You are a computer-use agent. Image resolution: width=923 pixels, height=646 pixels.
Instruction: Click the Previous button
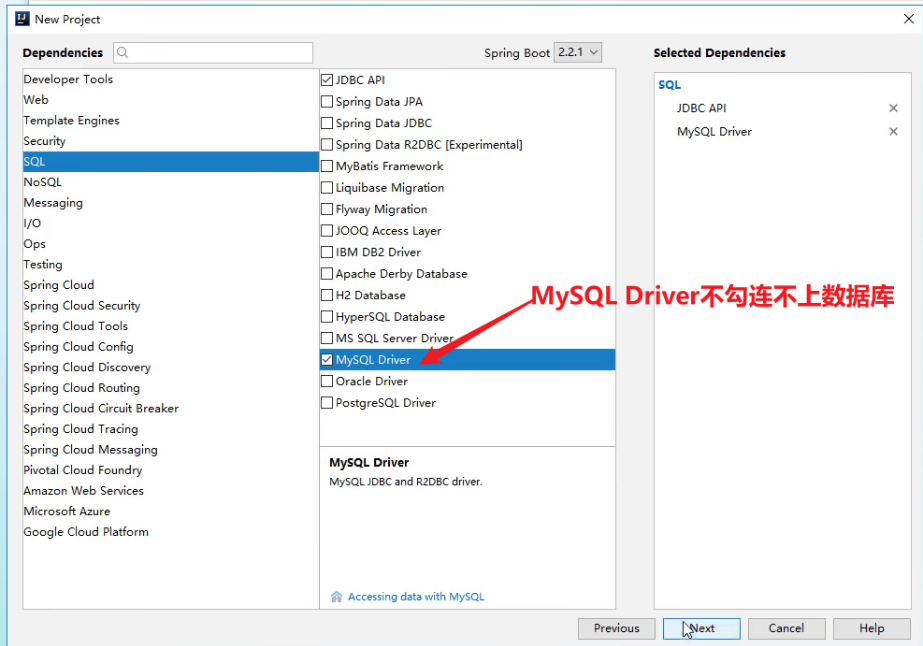pyautogui.click(x=616, y=628)
